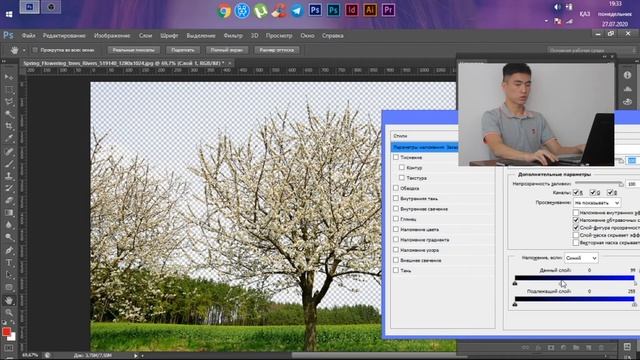Enable the Глянец layer style
The image size is (640, 360).
click(396, 219)
